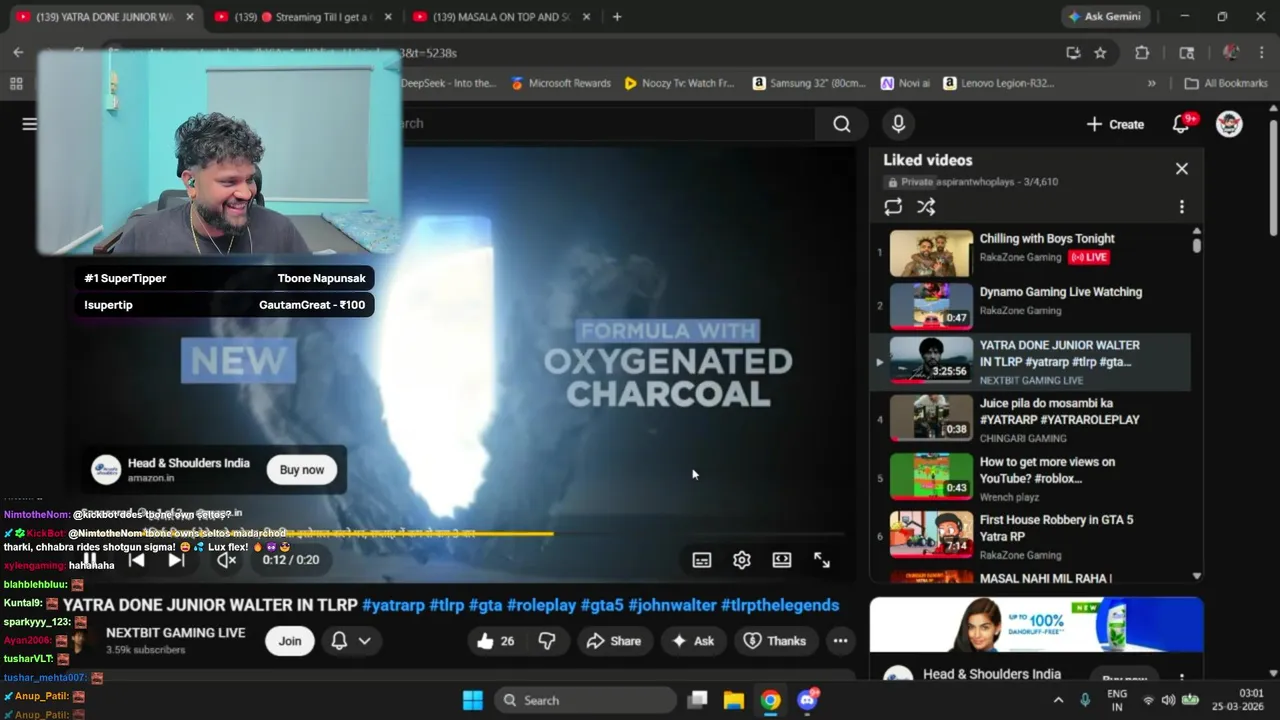Image resolution: width=1280 pixels, height=720 pixels.
Task: Open All Bookmarks folder
Action: click(x=1226, y=83)
